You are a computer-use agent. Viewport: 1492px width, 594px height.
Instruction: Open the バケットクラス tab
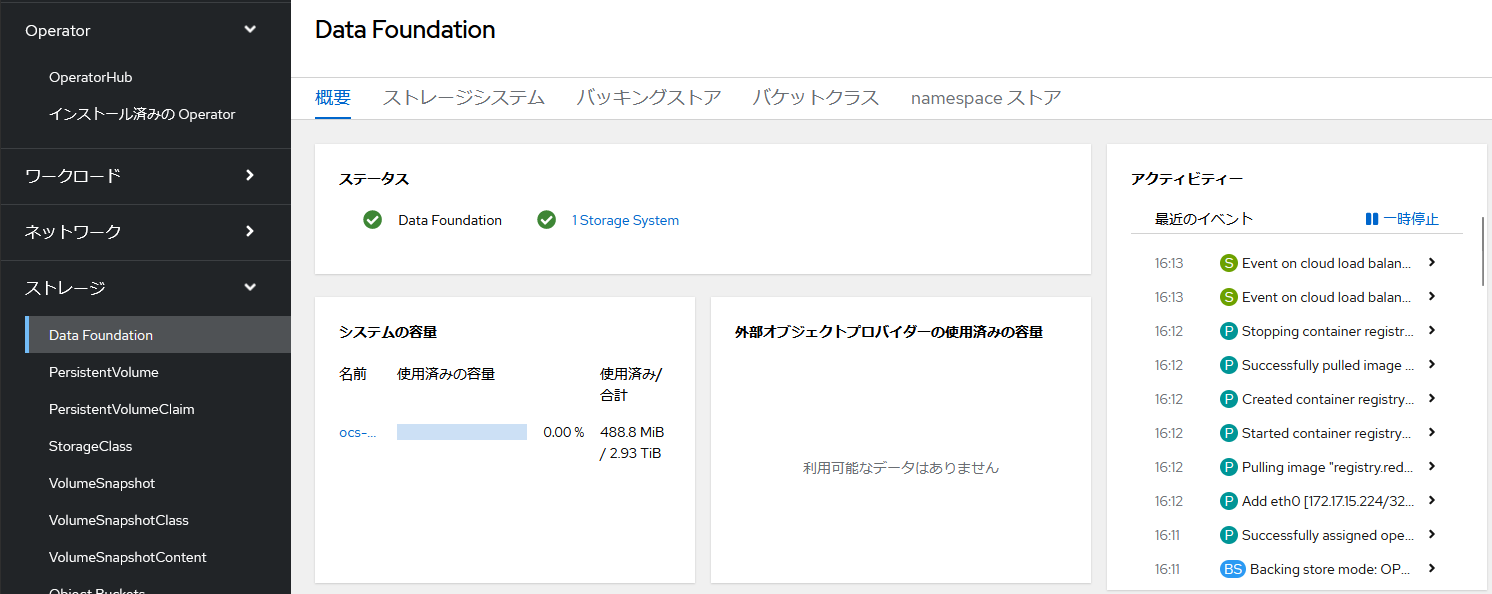pyautogui.click(x=816, y=98)
